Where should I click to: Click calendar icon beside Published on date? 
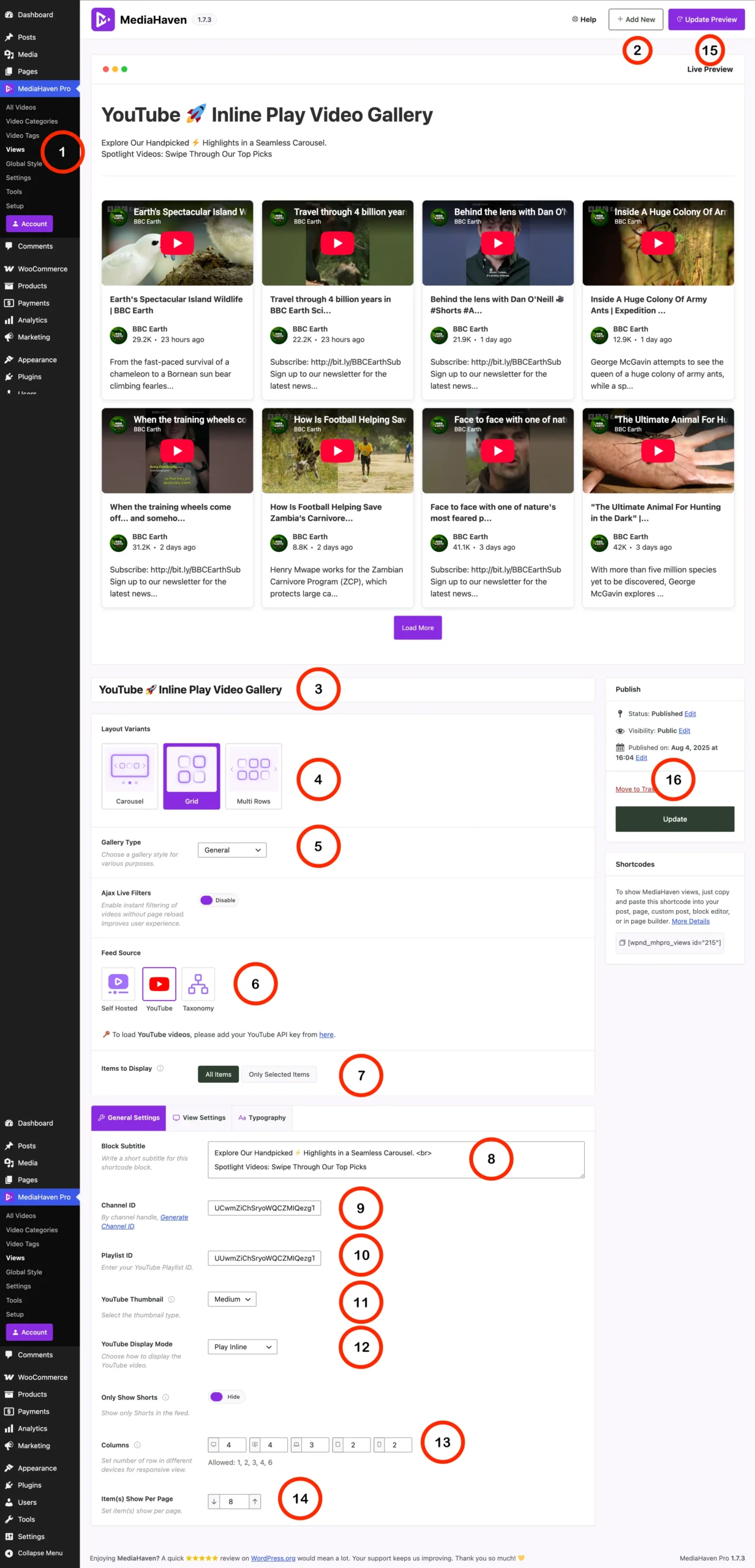click(x=620, y=747)
